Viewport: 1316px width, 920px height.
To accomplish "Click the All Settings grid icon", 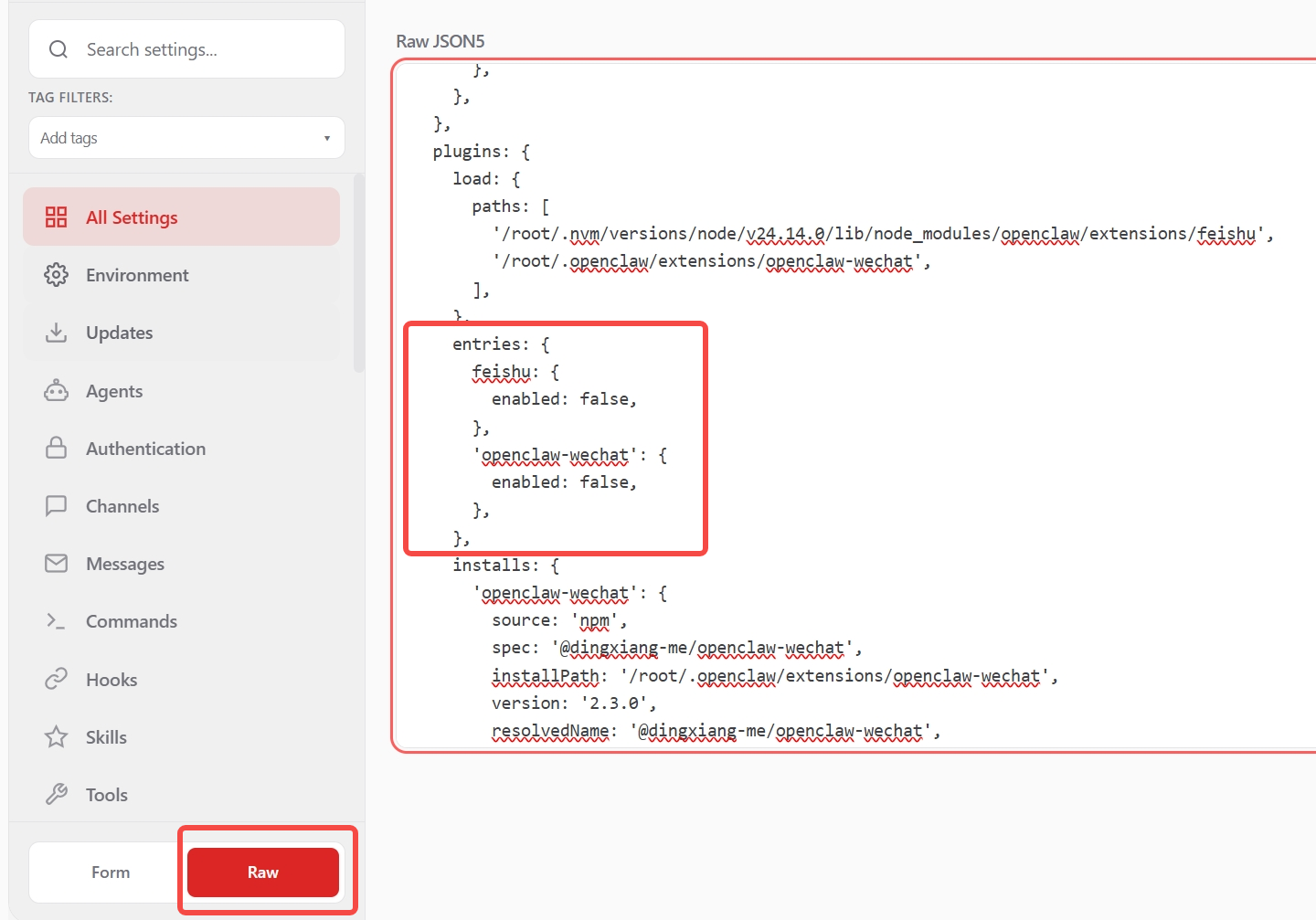I will click(57, 217).
